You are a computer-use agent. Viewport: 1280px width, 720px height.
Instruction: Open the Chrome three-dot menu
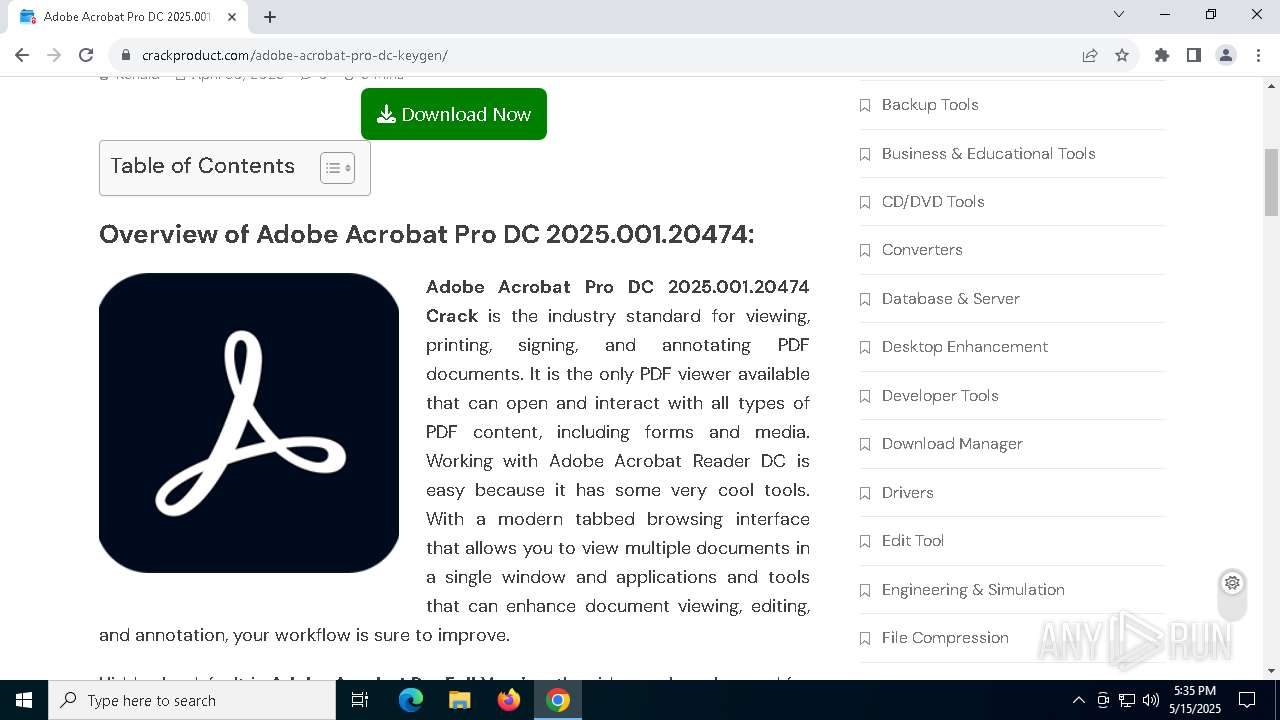1257,55
